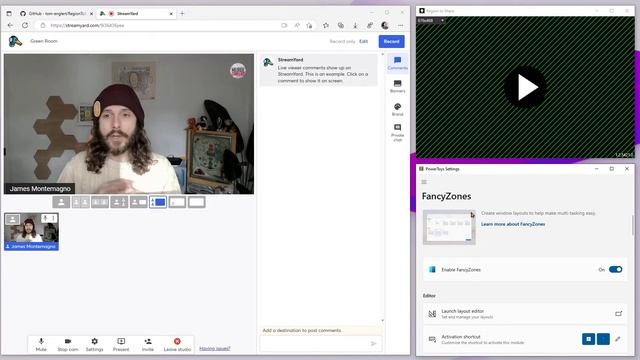Select the highlighted screen with side guests layout
The width and height of the screenshot is (640, 360).
click(x=158, y=202)
